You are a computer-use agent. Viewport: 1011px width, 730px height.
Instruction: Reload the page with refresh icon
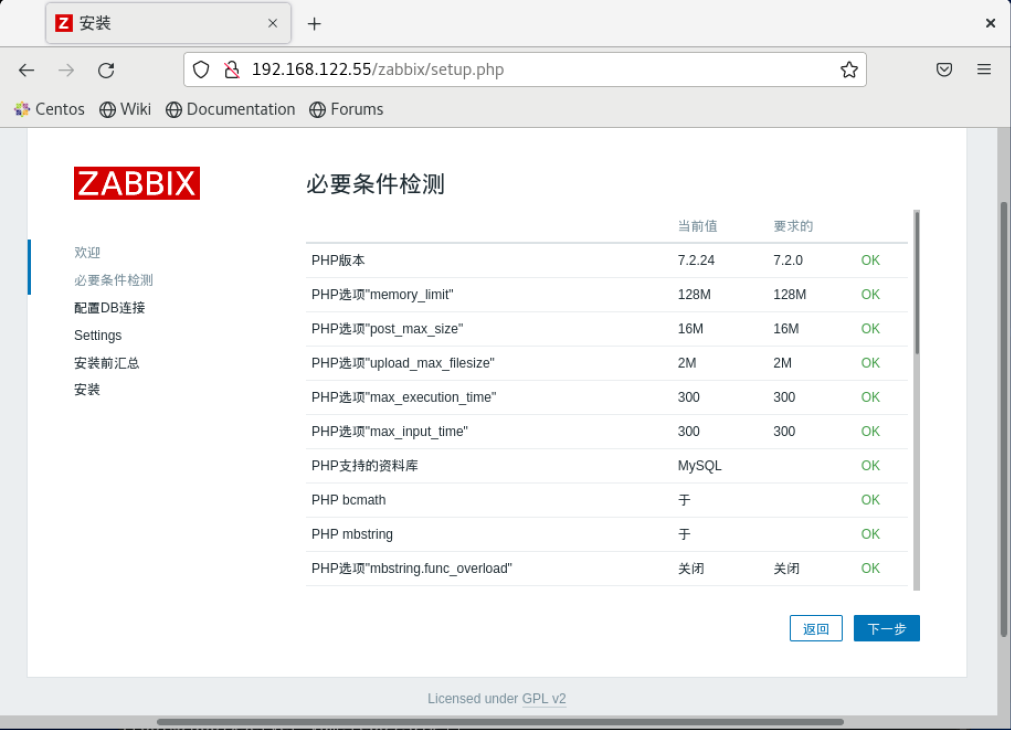[106, 70]
